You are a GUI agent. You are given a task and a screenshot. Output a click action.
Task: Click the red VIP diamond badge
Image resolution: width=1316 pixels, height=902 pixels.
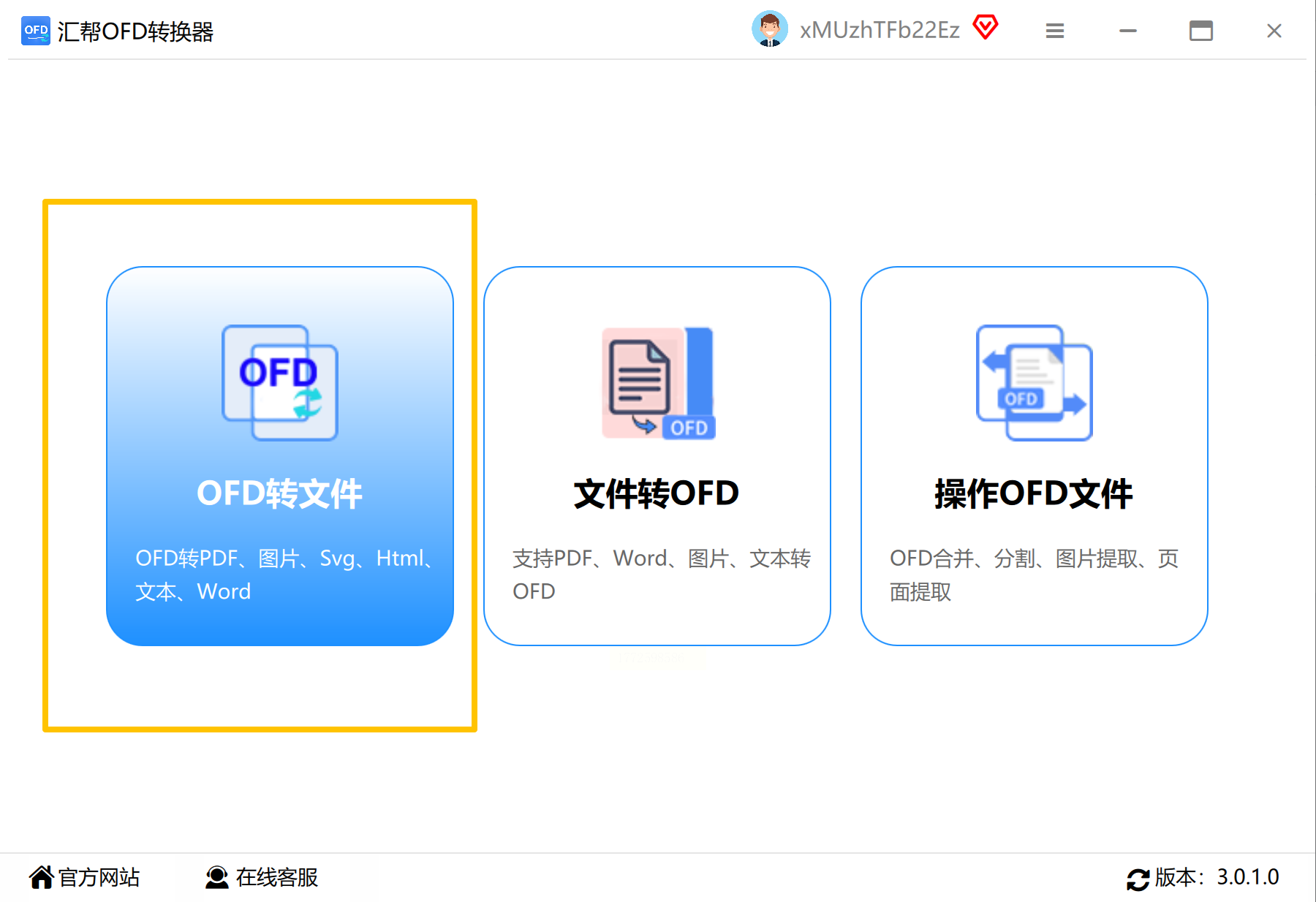click(986, 28)
